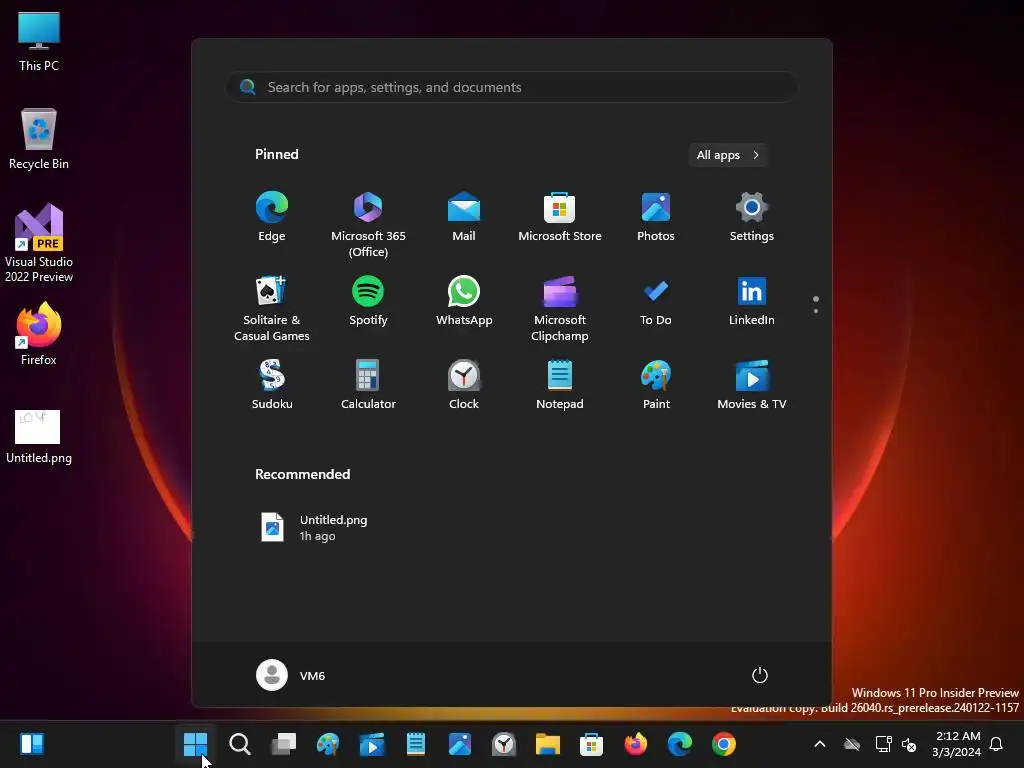The image size is (1024, 768).
Task: Click the All apps button
Action: click(728, 155)
